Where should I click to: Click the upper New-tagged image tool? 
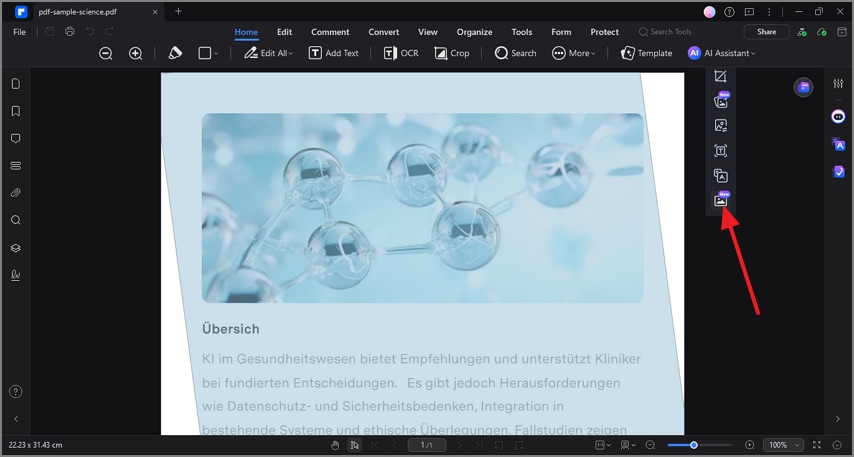(721, 101)
